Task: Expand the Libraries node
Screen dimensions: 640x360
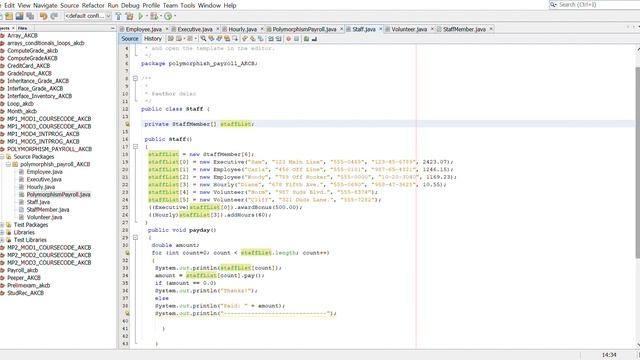Action: (x=2, y=233)
